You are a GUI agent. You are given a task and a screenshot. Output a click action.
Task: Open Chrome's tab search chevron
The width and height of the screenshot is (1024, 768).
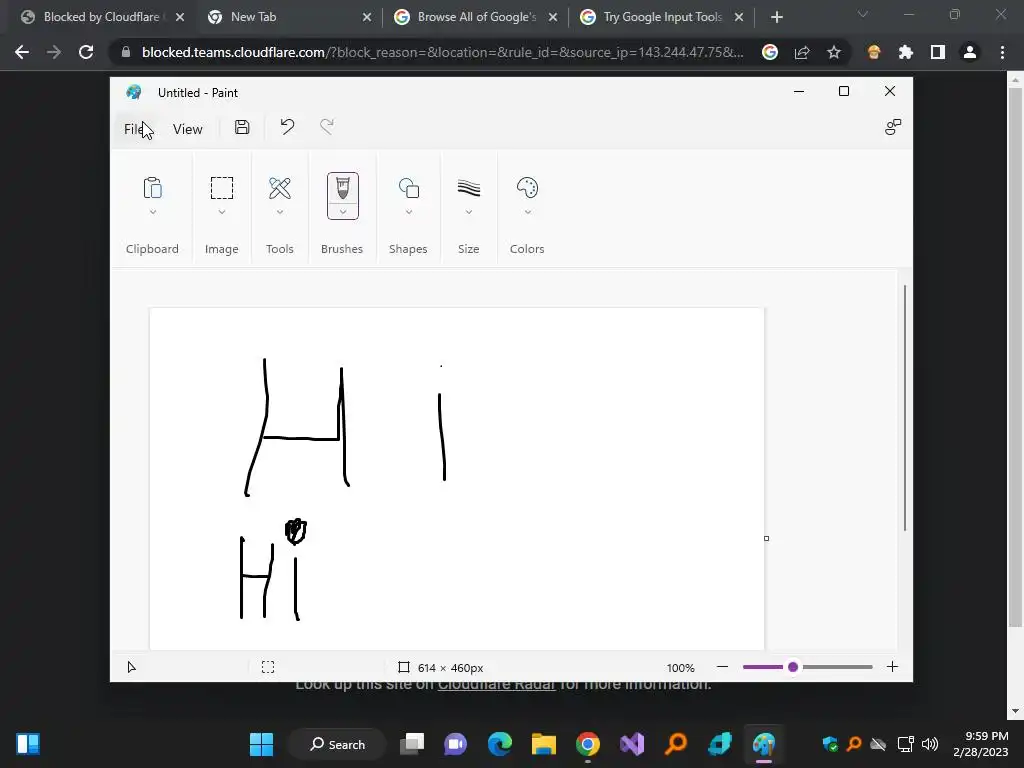(863, 14)
